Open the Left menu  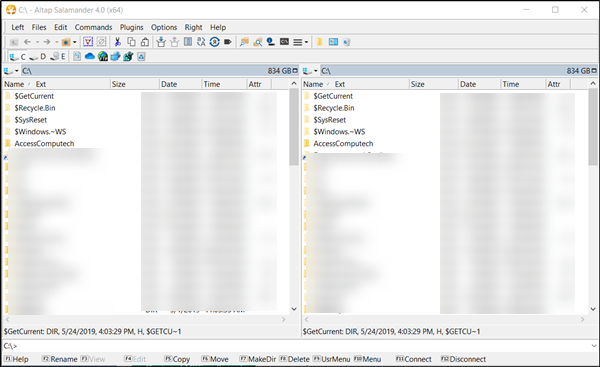click(18, 27)
